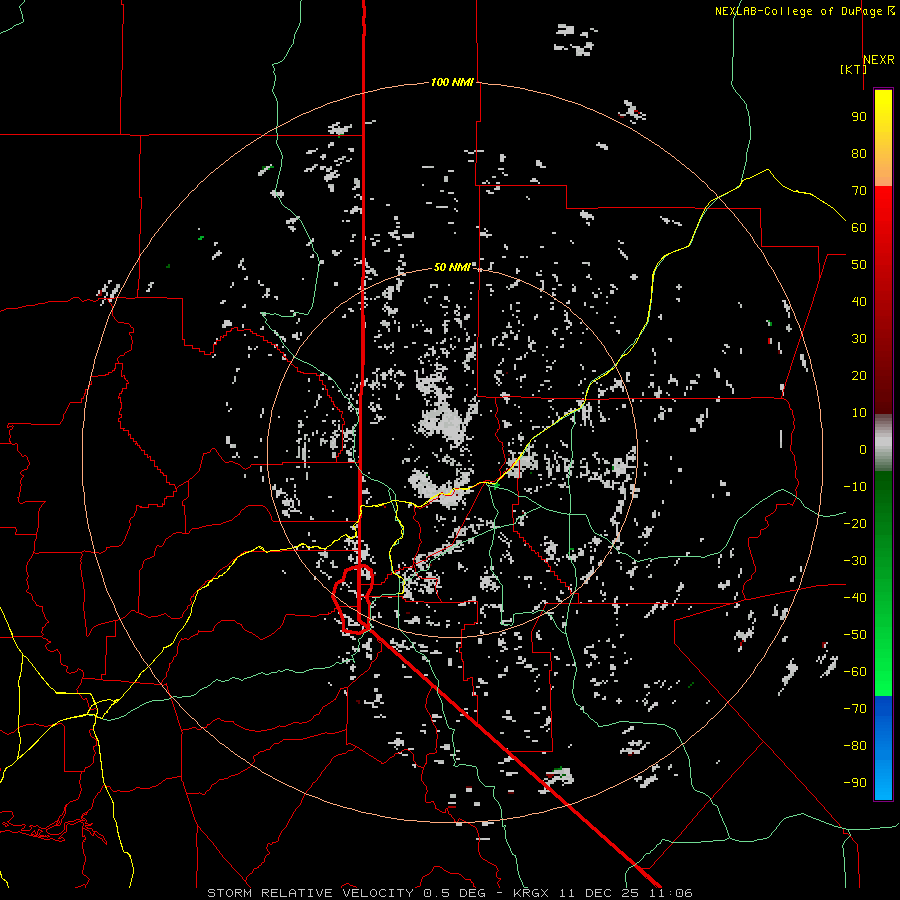Click the 90 value on the velocity scale
The image size is (900, 900).
tap(859, 117)
